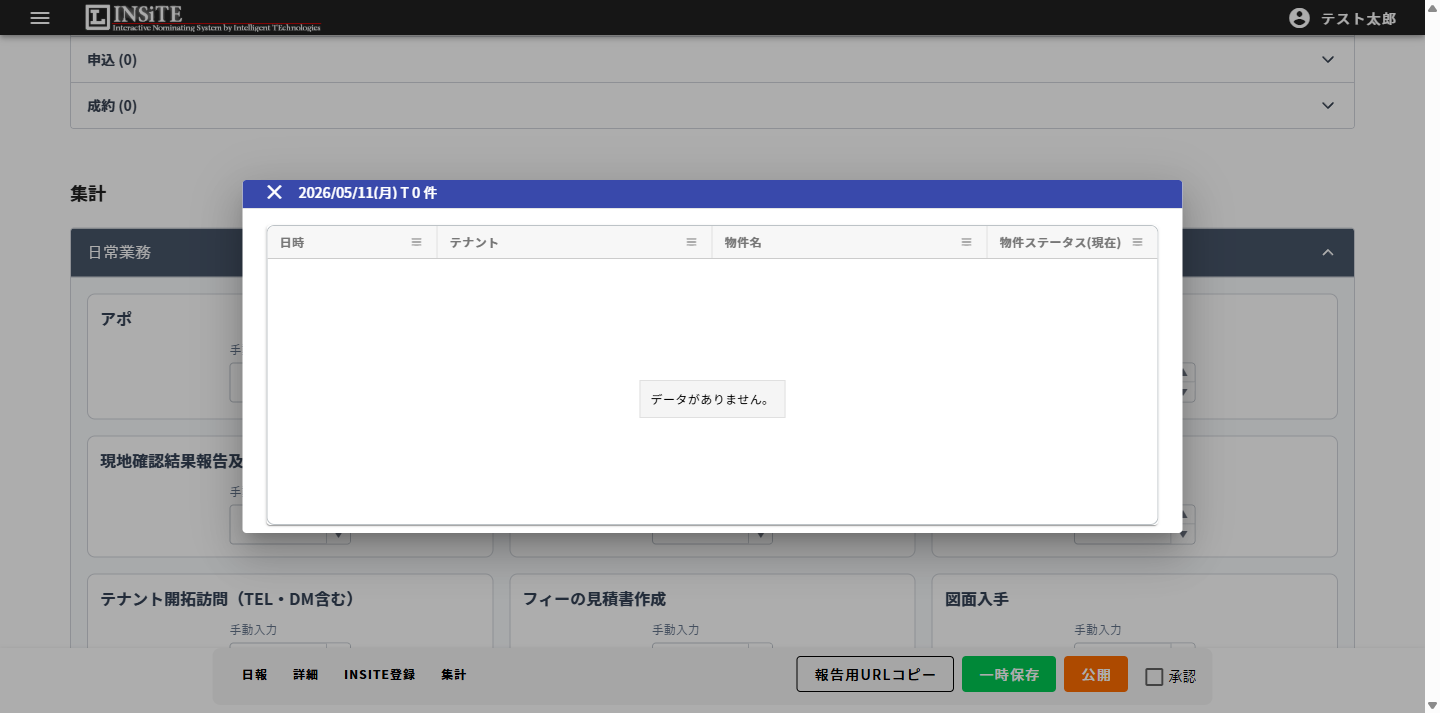Click the 報告用URLコピー button

[x=875, y=675]
